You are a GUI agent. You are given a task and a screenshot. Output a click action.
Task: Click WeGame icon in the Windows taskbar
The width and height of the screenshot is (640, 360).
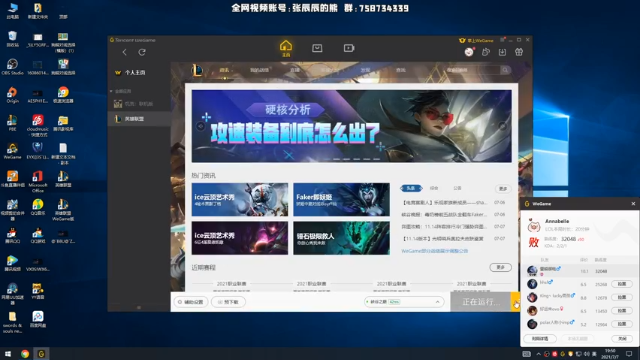point(41,354)
